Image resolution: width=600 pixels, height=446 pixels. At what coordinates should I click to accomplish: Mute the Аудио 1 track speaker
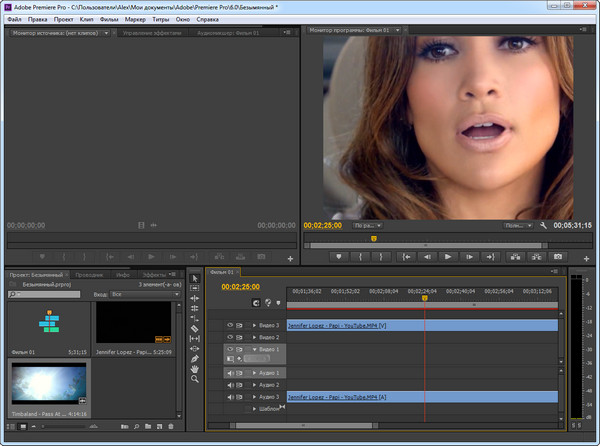coord(230,373)
